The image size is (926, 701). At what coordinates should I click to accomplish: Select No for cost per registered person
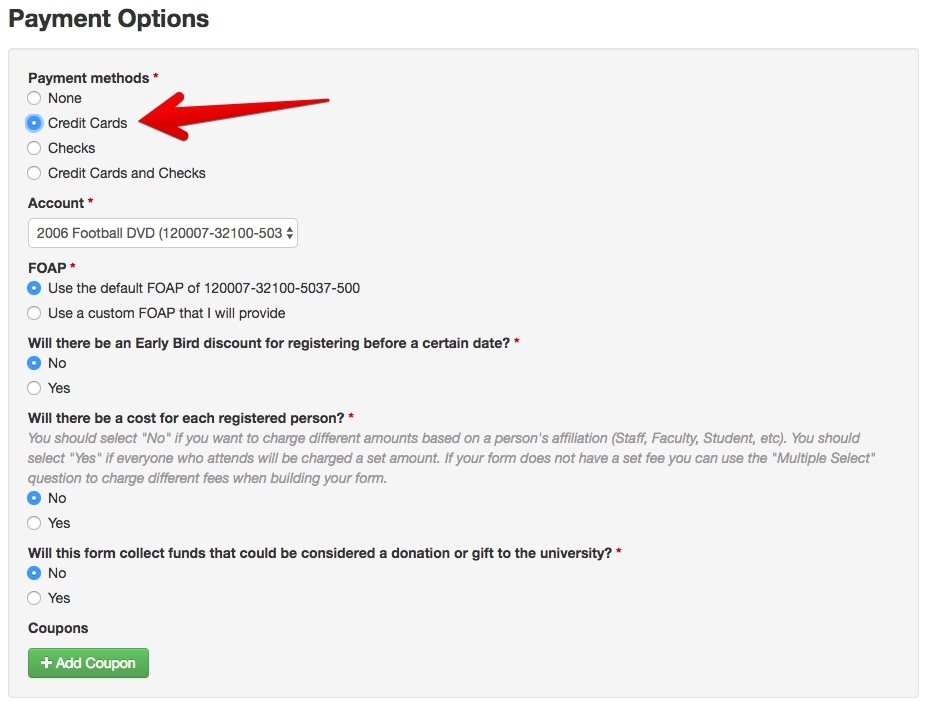point(34,498)
